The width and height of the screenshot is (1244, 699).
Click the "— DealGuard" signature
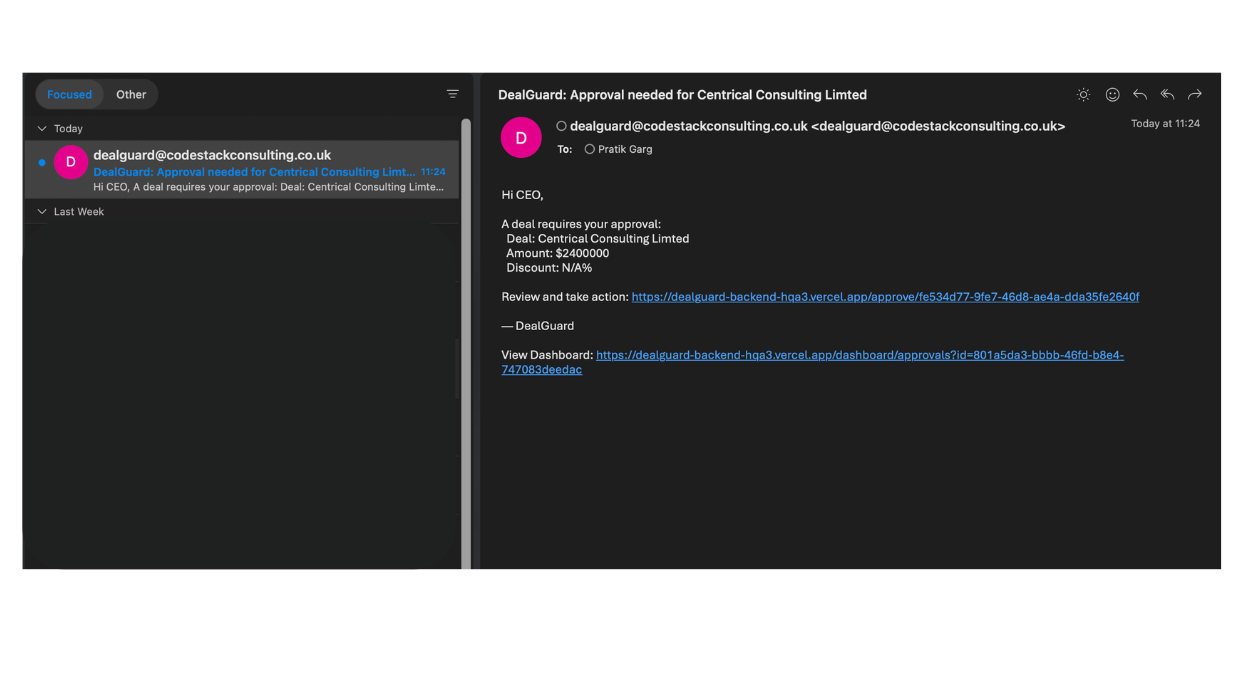point(538,326)
